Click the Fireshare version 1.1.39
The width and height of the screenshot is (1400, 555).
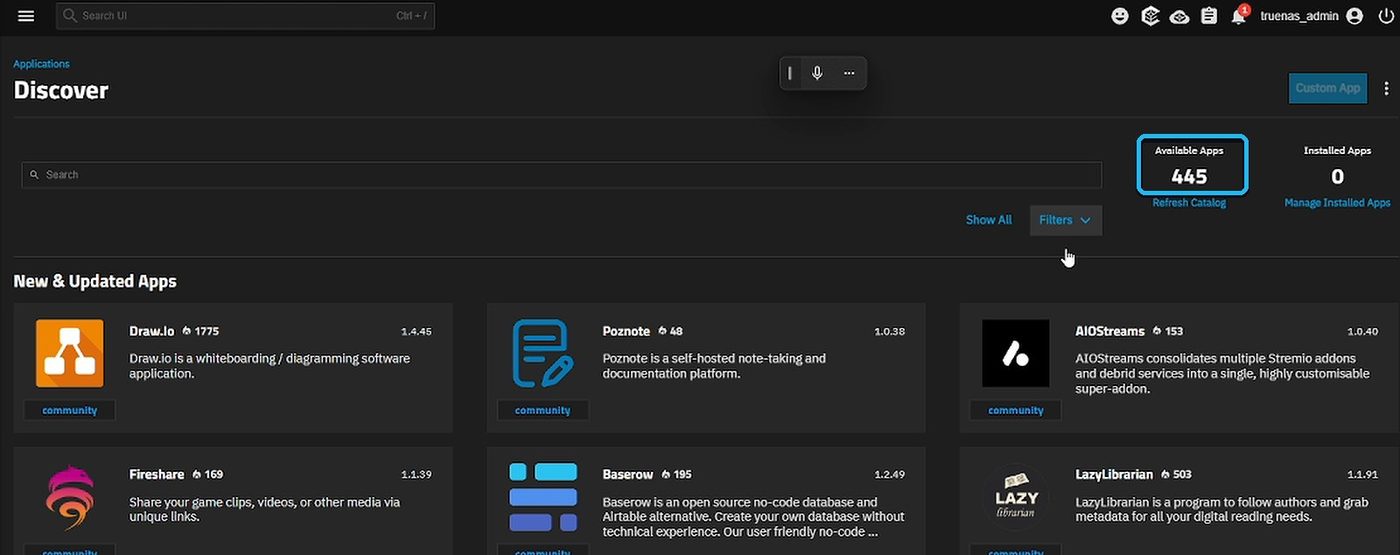pos(416,475)
